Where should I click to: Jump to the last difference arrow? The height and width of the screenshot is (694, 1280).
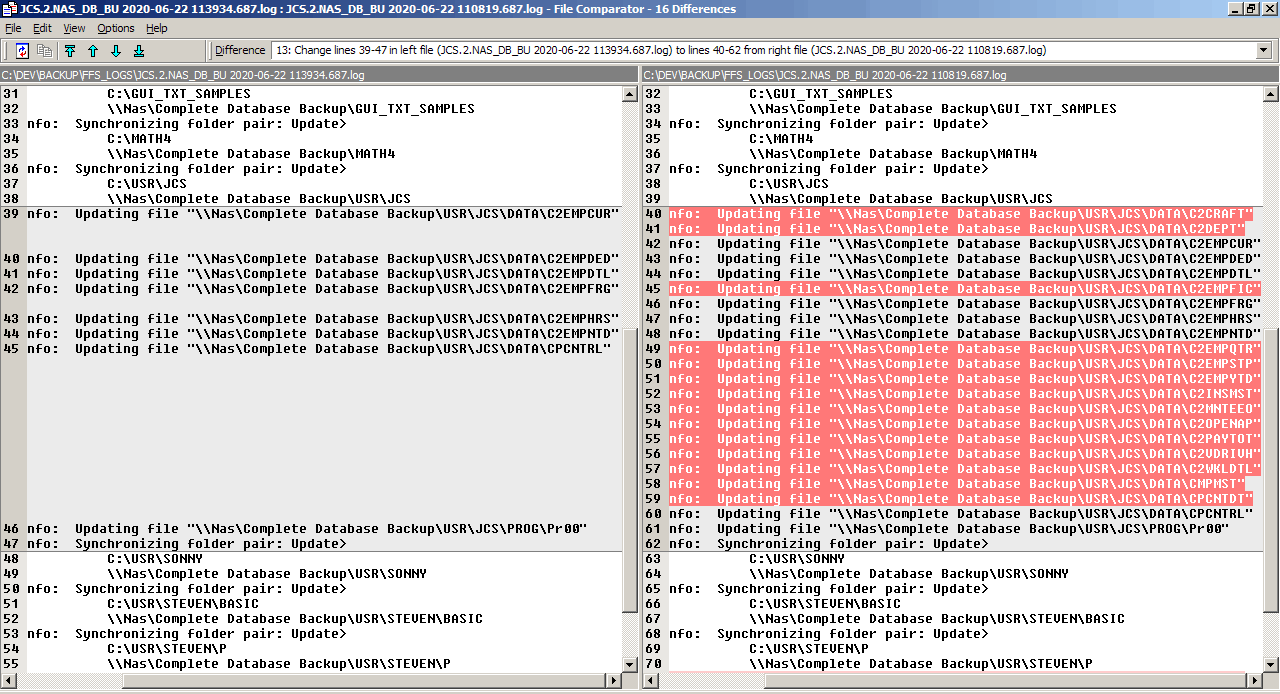139,50
